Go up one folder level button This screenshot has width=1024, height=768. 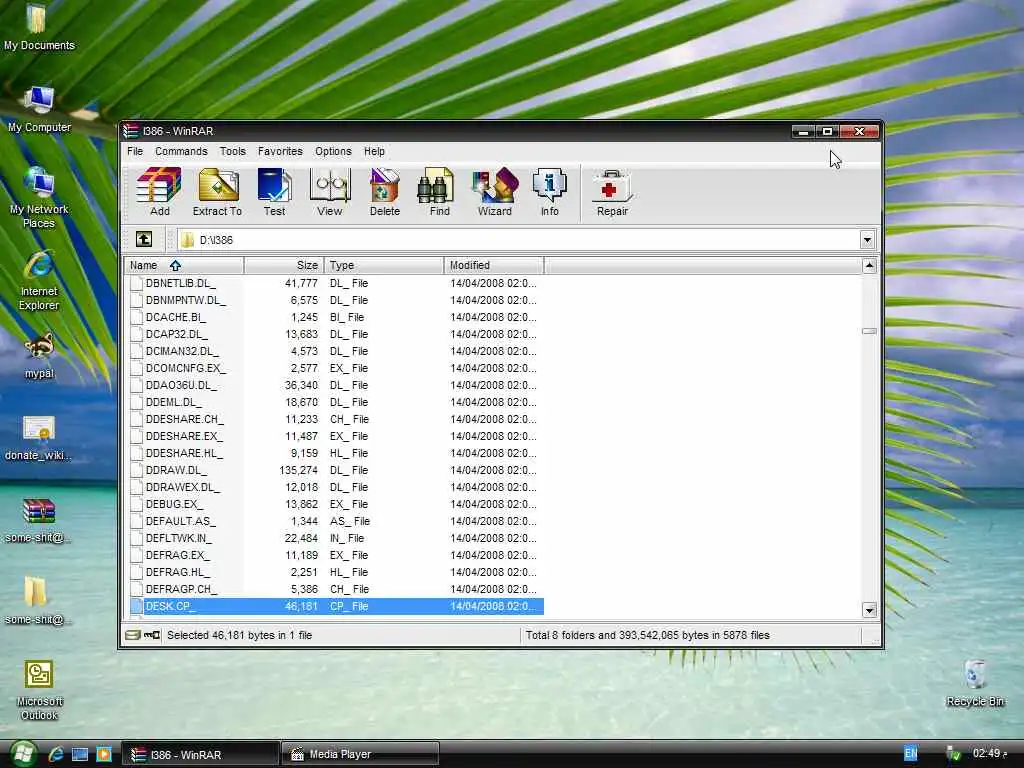pos(144,240)
